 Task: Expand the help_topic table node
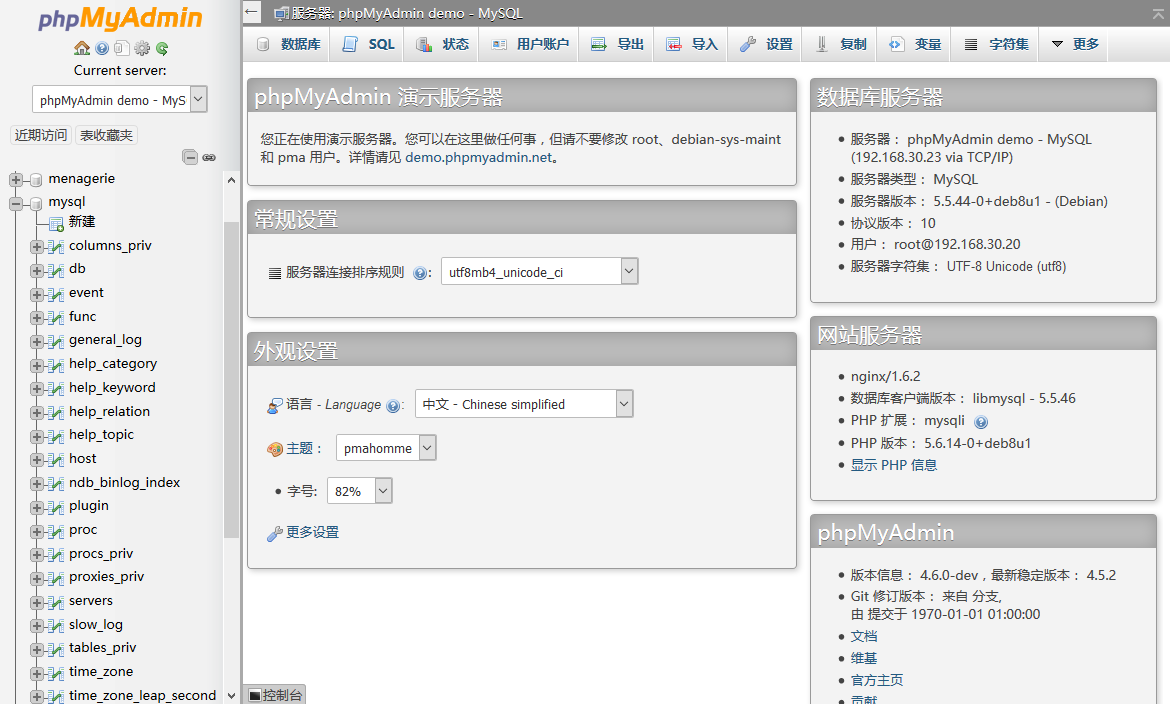(x=37, y=436)
